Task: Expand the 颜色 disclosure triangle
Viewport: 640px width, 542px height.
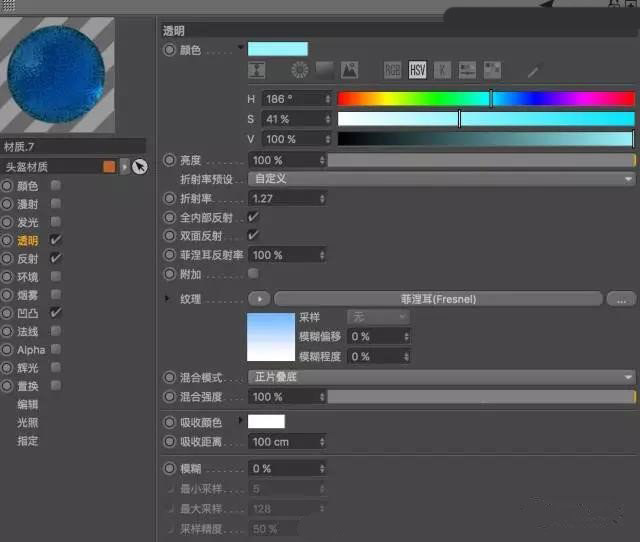Action: (x=240, y=47)
